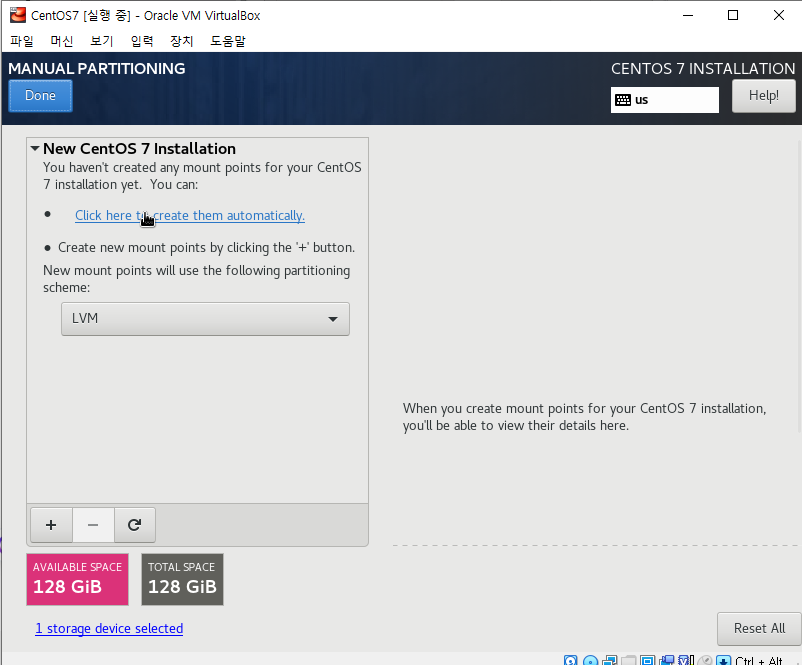802x665 pixels.
Task: Click the keyboard capture arrow icon
Action: pyautogui.click(x=723, y=660)
